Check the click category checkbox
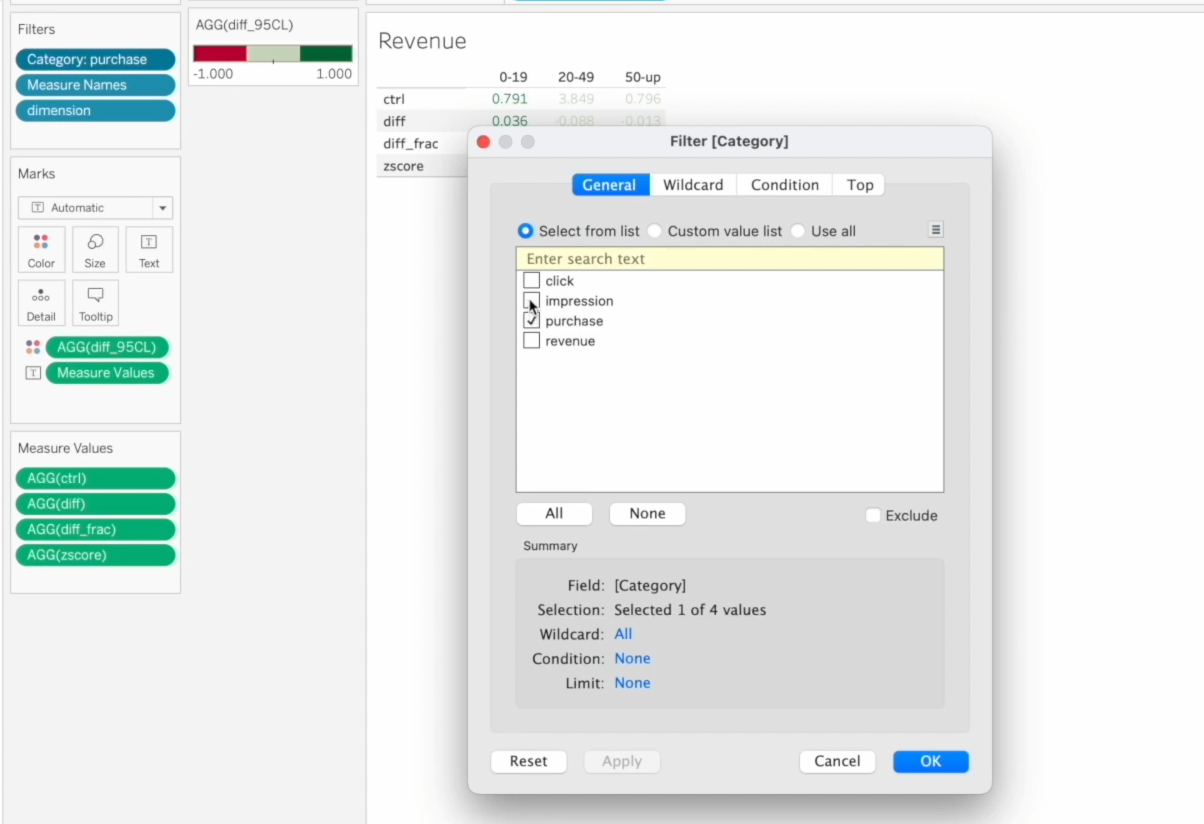The image size is (1204, 824). tap(532, 281)
